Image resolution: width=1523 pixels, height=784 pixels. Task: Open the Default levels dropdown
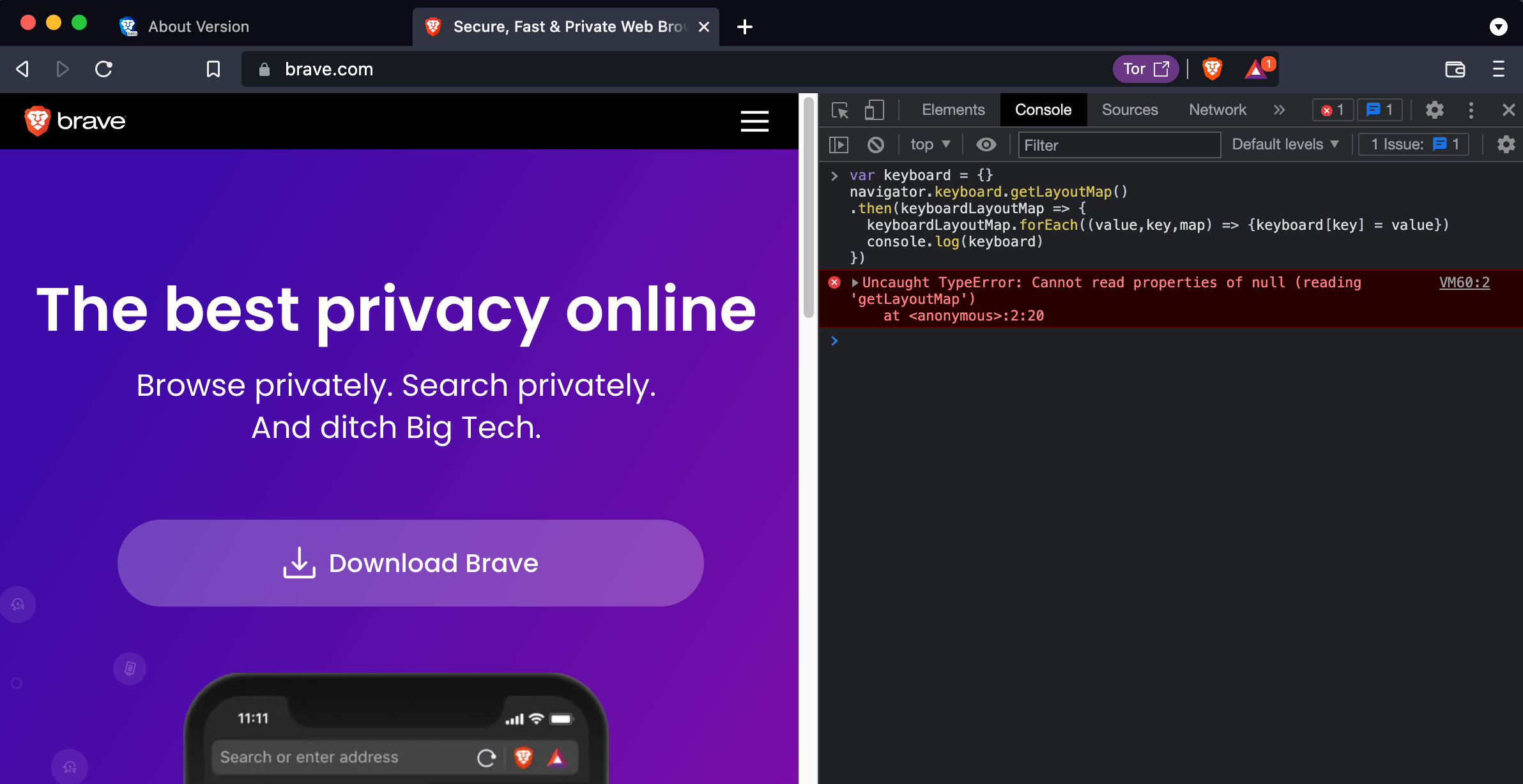1285,144
